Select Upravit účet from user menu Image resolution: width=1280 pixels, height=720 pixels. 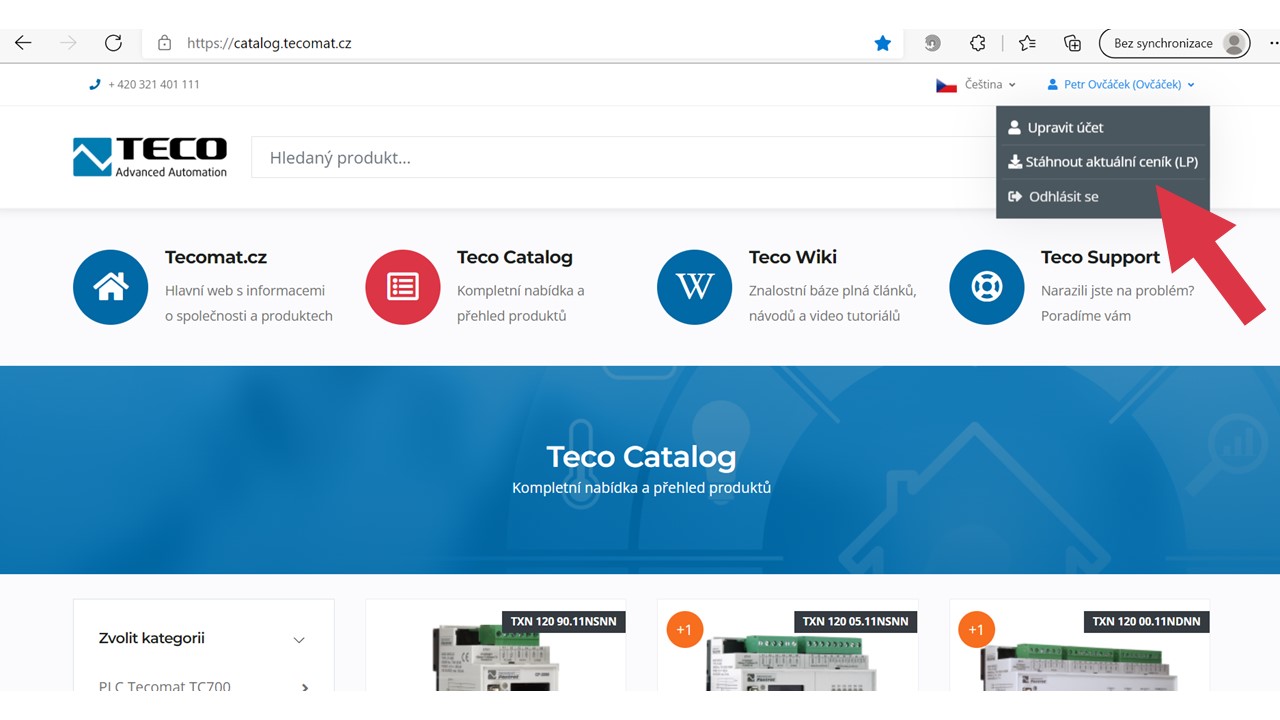click(x=1065, y=128)
